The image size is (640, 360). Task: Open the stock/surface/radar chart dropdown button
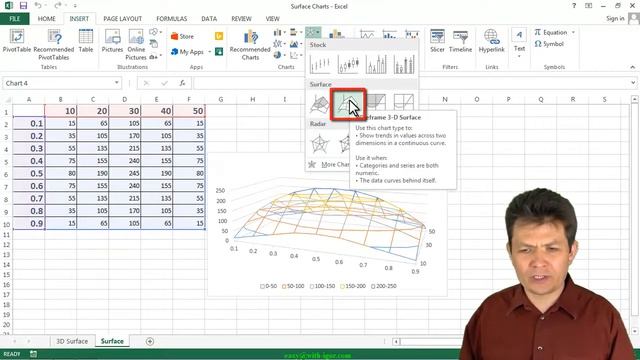(x=313, y=32)
